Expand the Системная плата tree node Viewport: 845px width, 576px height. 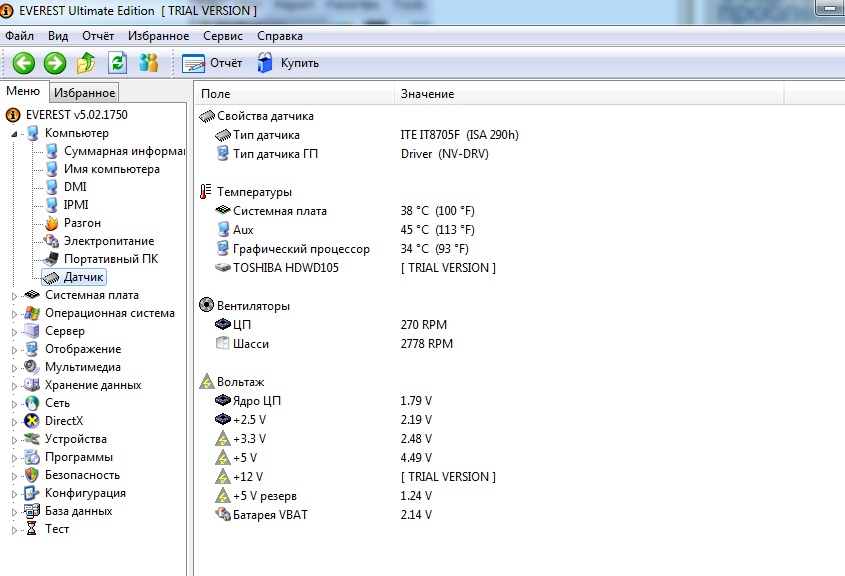pos(15,295)
